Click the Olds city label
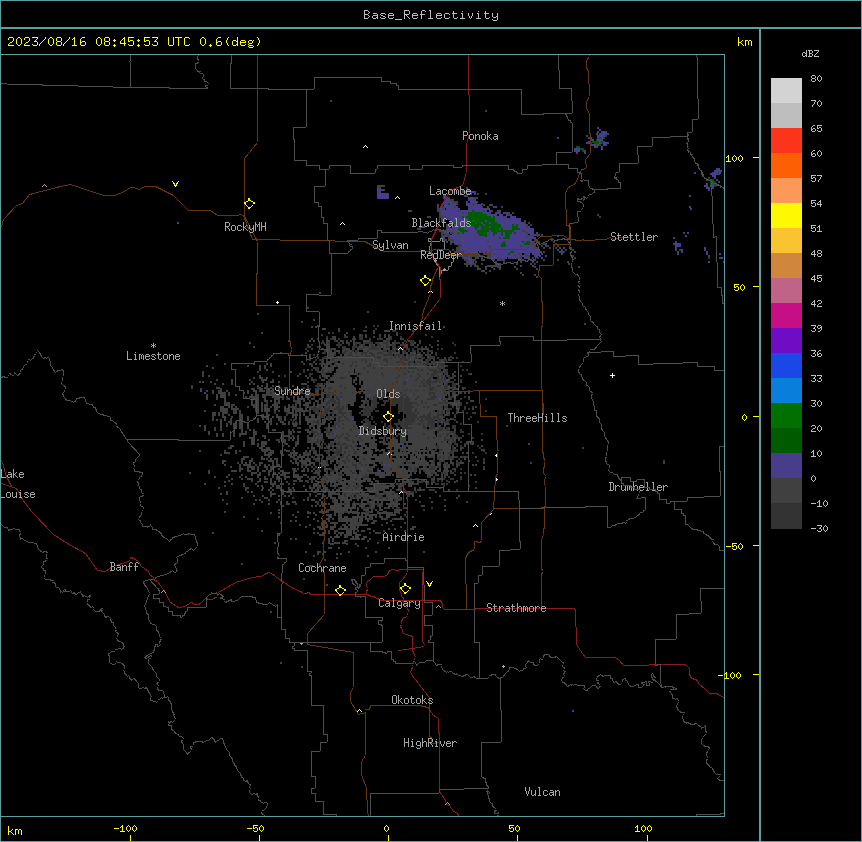The width and height of the screenshot is (862, 842). (x=388, y=394)
